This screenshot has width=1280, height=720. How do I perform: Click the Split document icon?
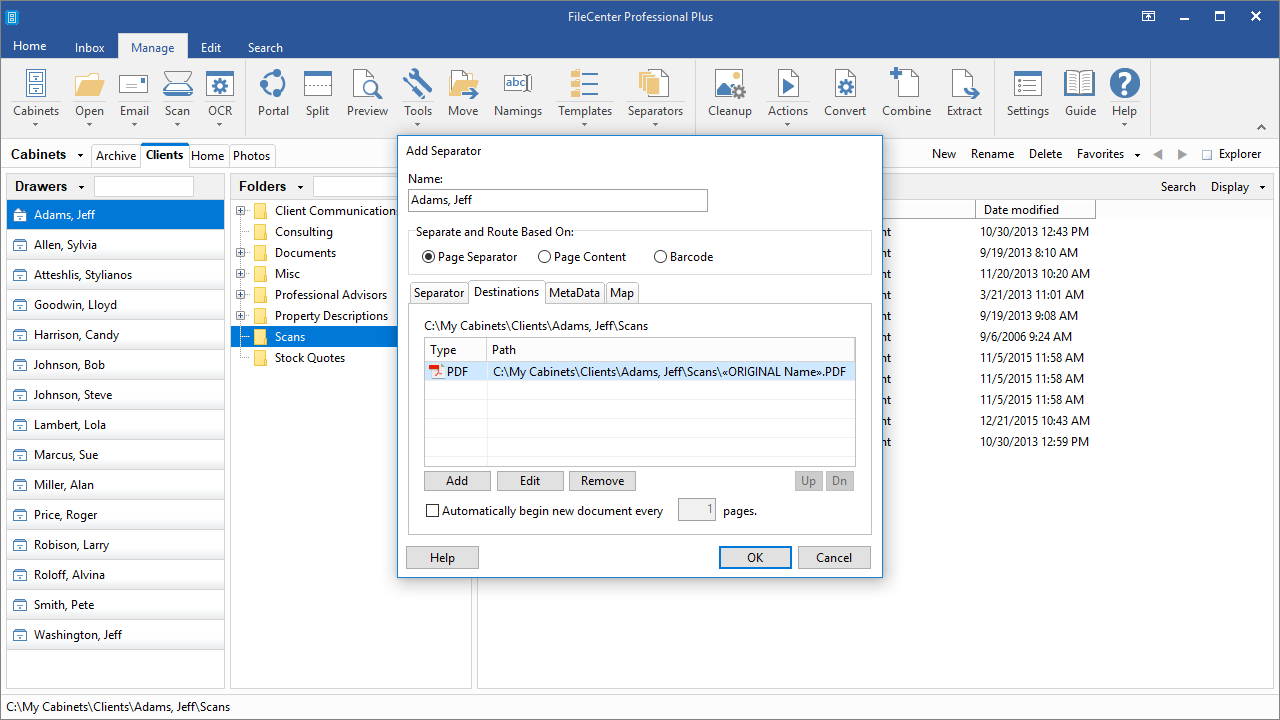click(318, 94)
